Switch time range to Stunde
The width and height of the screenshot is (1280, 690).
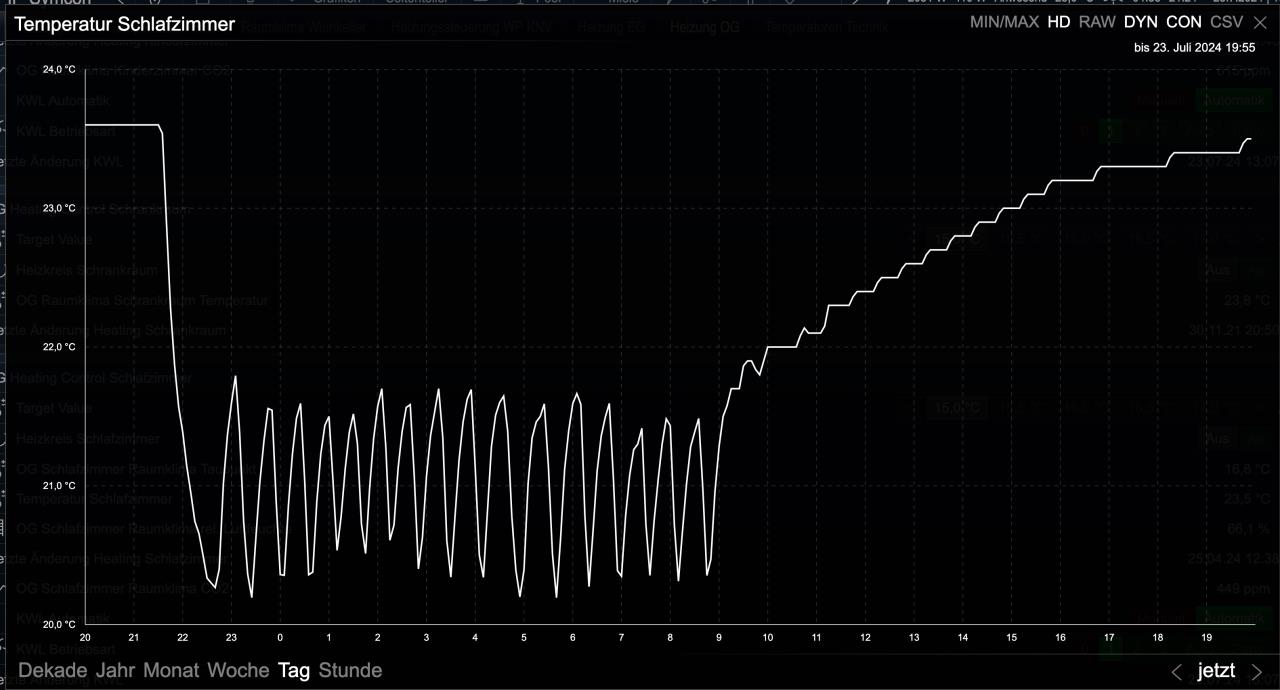[350, 670]
